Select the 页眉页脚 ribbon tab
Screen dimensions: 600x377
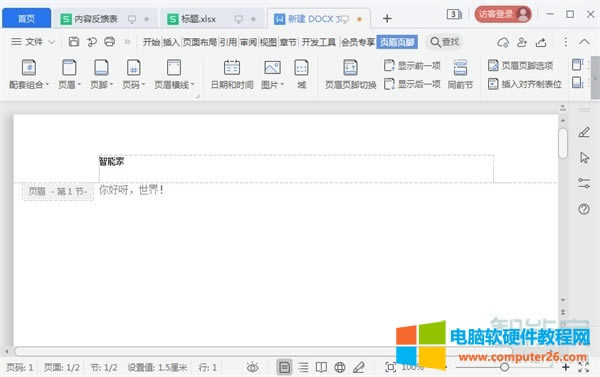point(397,42)
